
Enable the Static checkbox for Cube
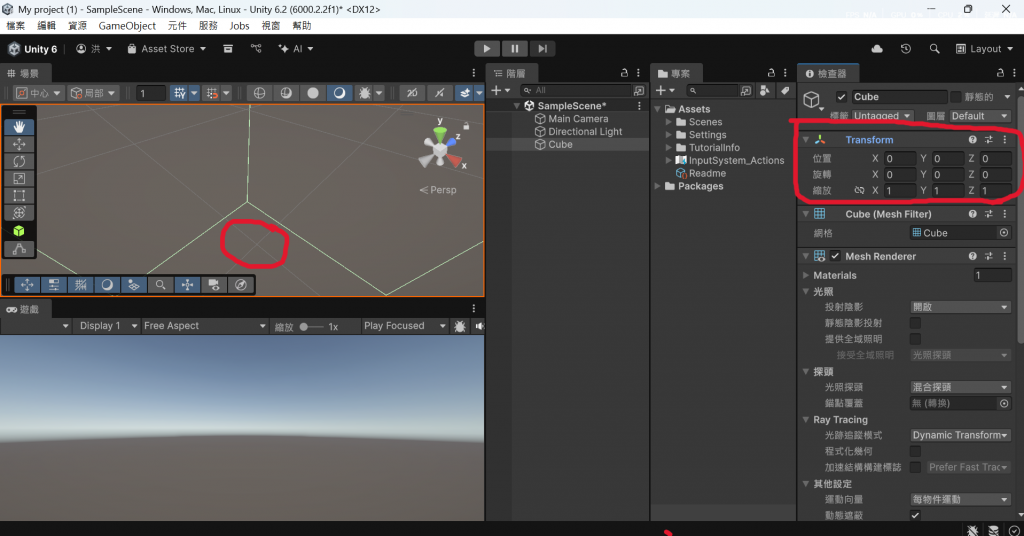956,97
